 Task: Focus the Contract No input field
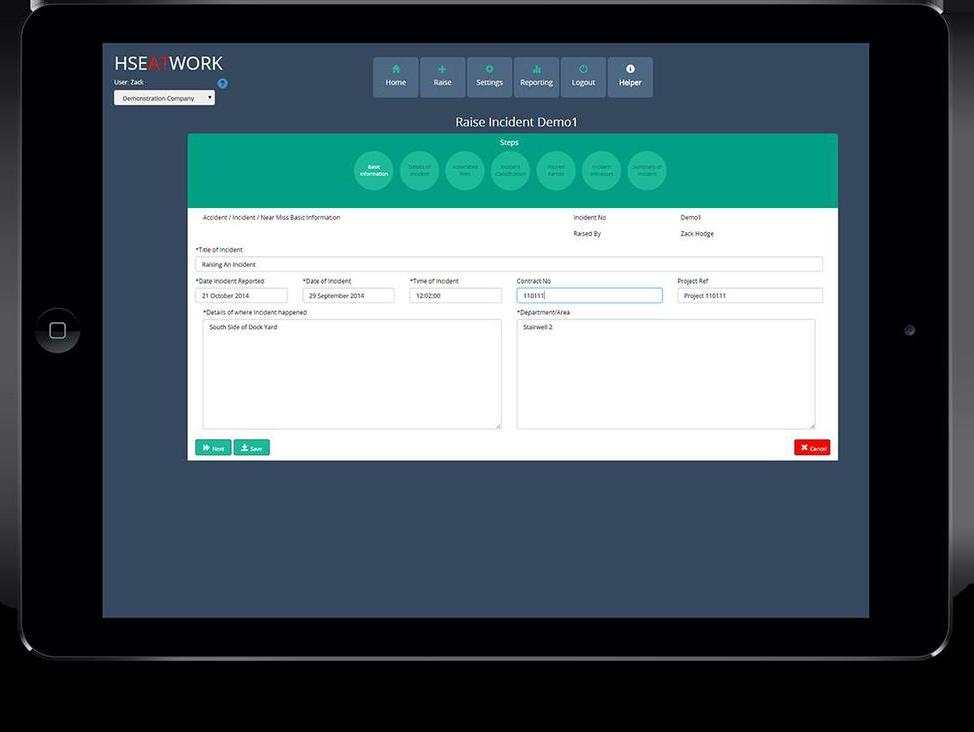[x=589, y=296]
